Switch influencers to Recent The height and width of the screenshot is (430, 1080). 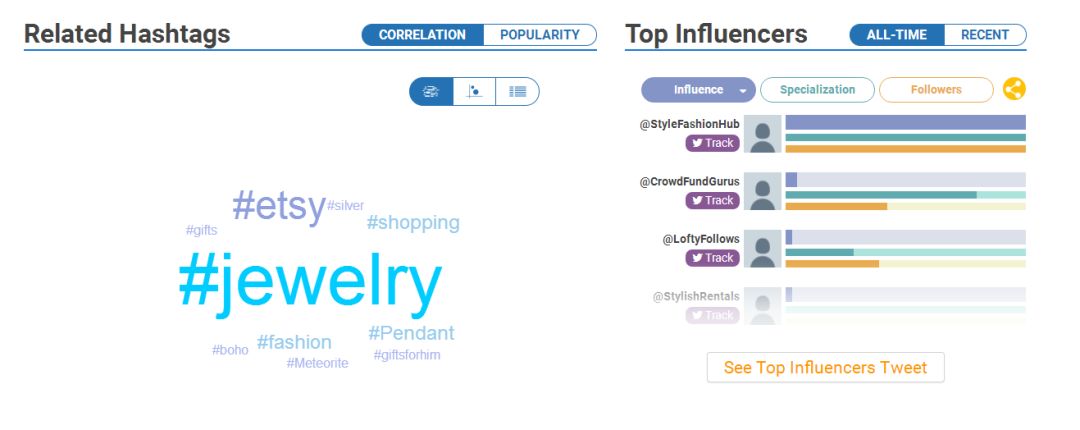984,35
